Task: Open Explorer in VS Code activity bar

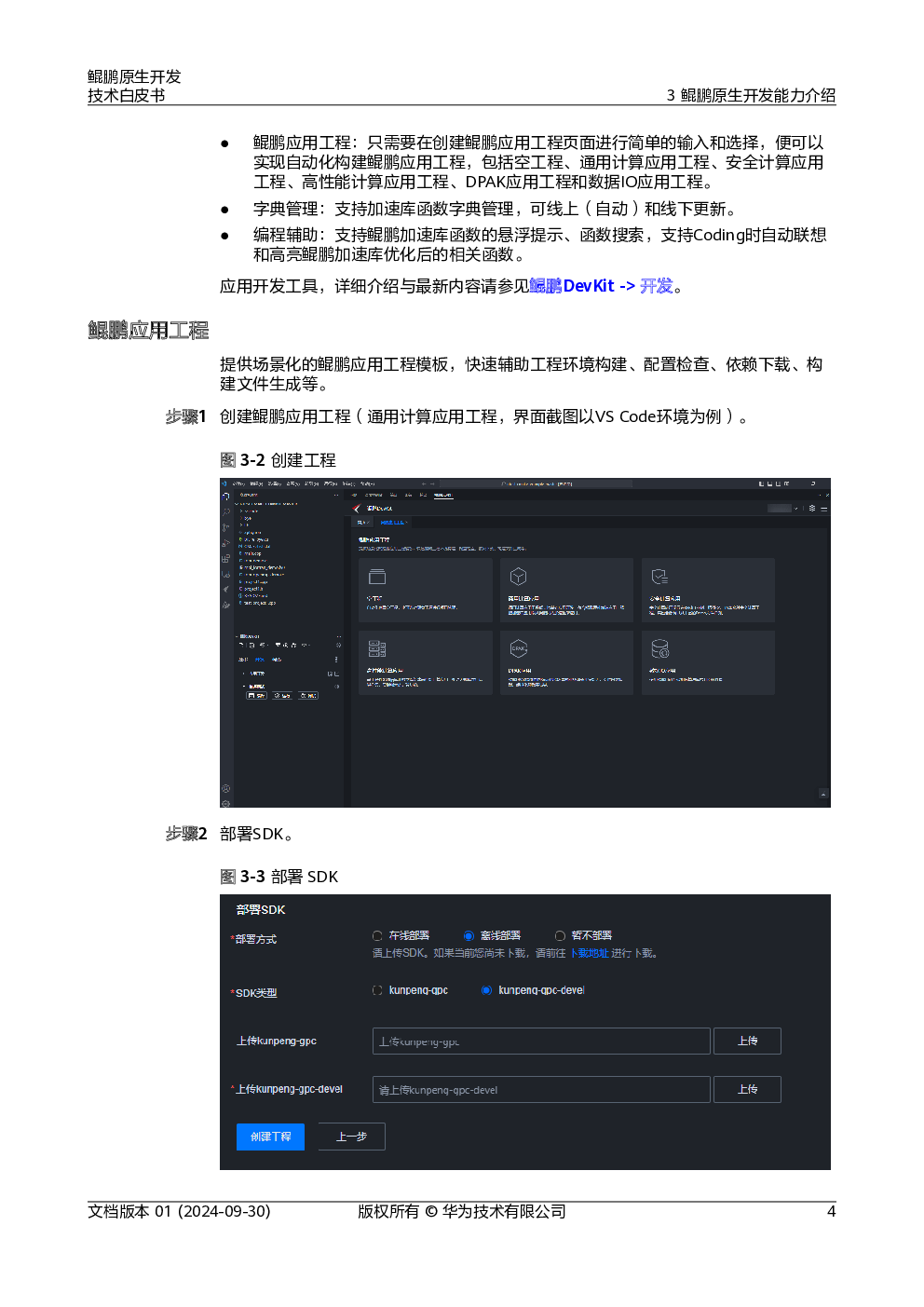Action: click(x=225, y=497)
